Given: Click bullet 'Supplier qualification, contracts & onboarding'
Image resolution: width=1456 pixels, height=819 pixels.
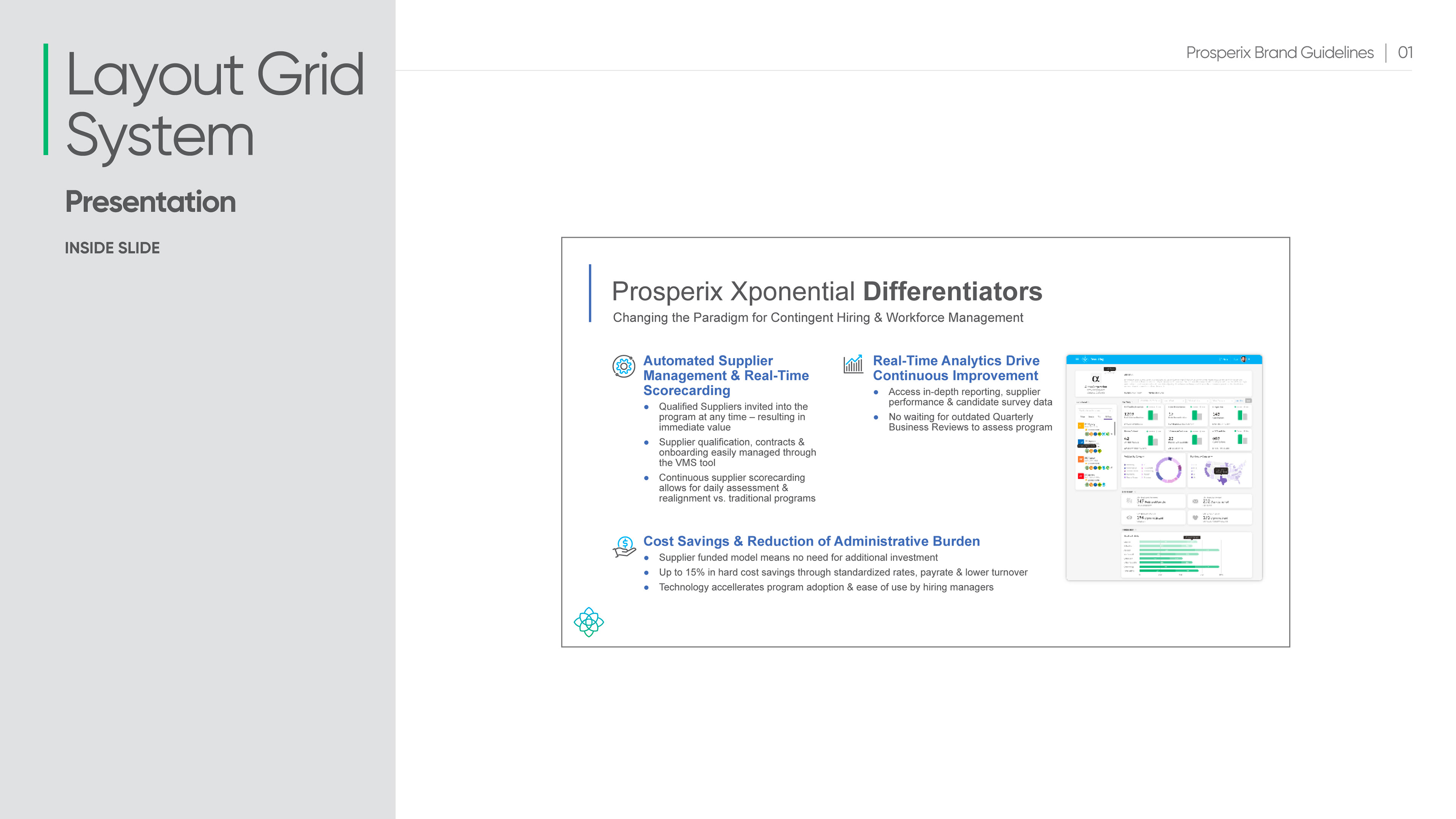Looking at the screenshot, I should pyautogui.click(x=737, y=452).
